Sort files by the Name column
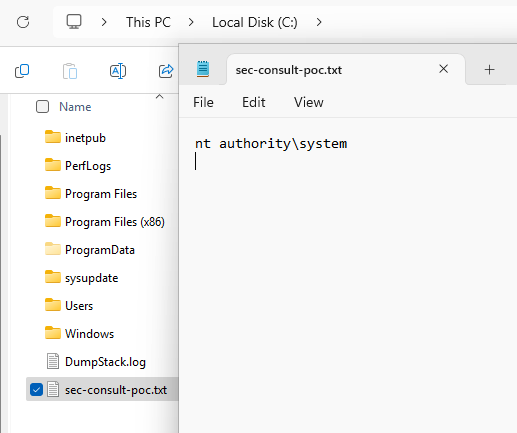 click(x=75, y=107)
